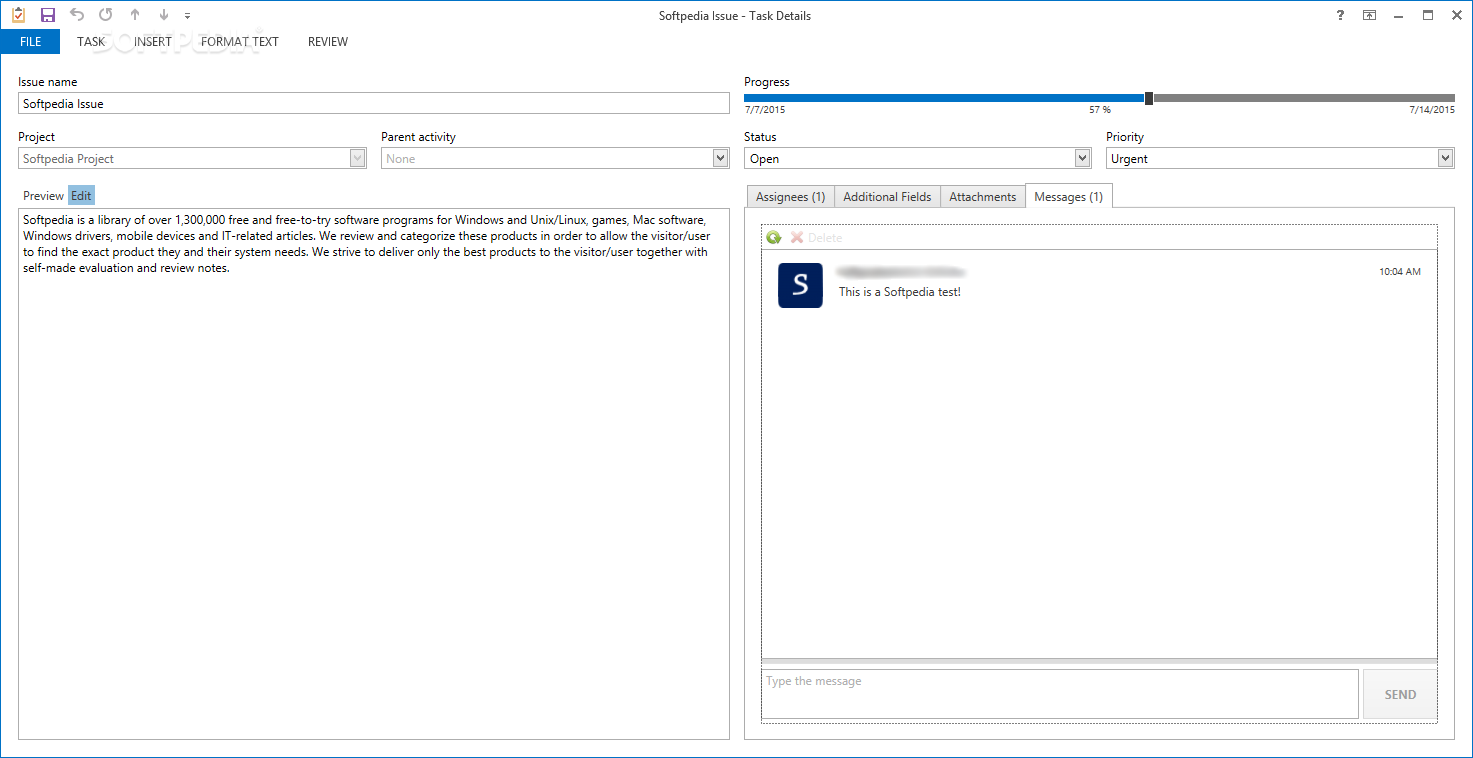Open the Quick Access Toolbar customize menu
Image resolution: width=1473 pixels, height=758 pixels.
click(x=188, y=16)
